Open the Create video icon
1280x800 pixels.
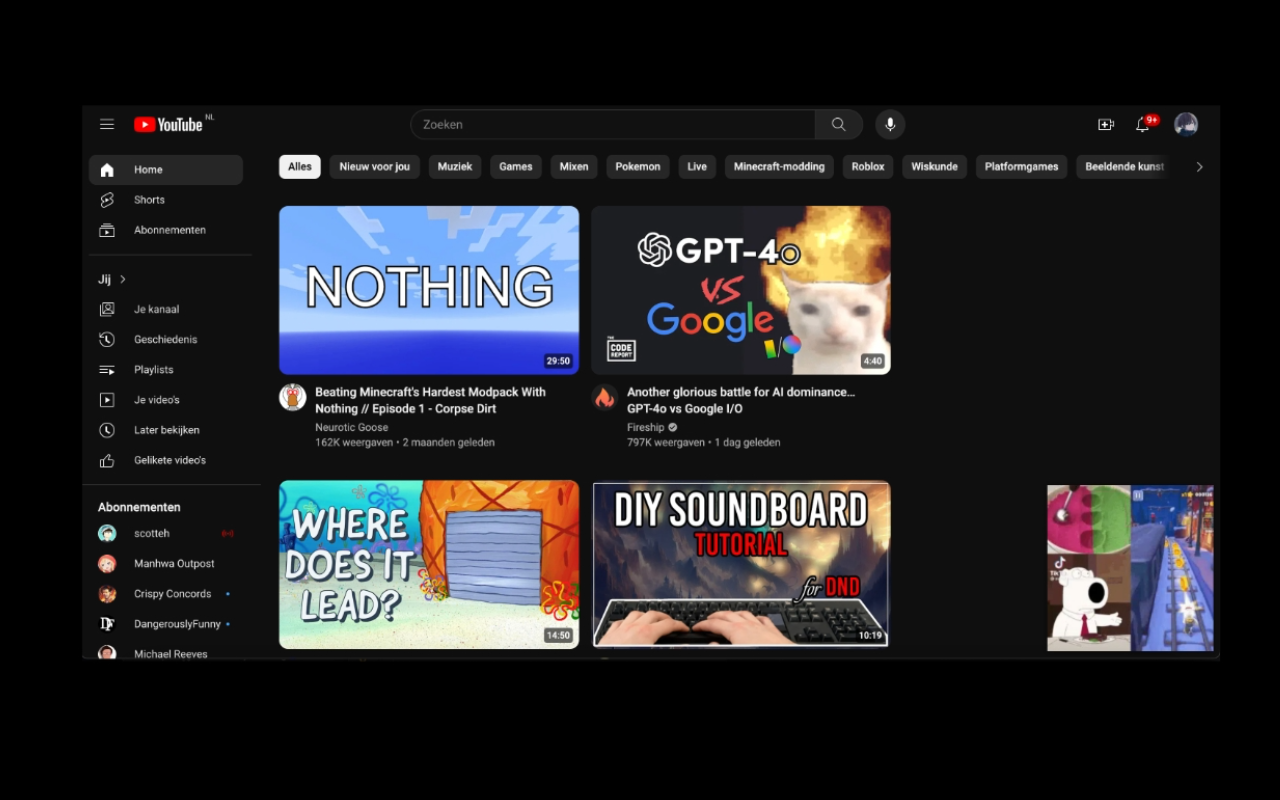pyautogui.click(x=1106, y=124)
